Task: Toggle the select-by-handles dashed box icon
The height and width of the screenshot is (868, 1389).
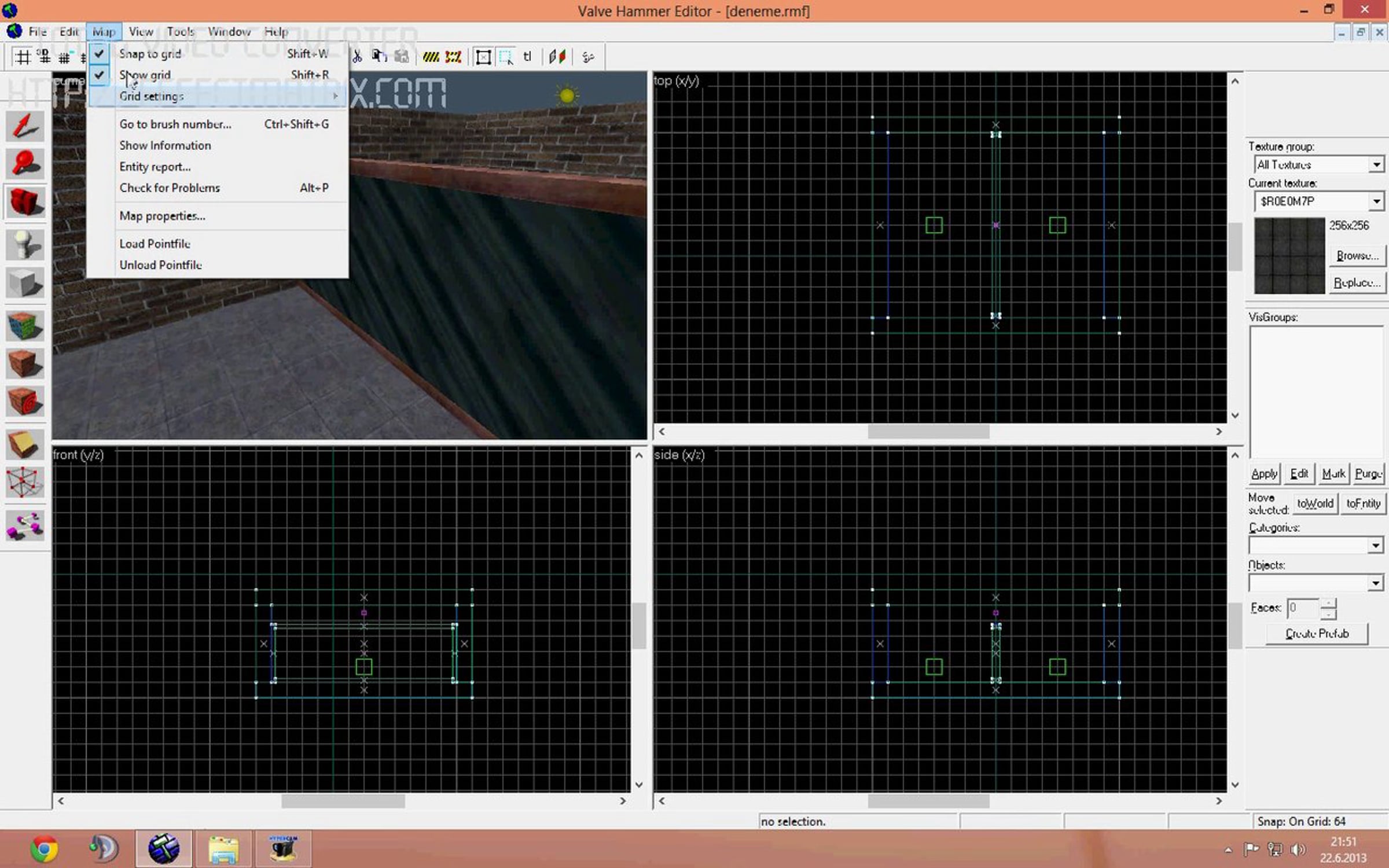Action: click(506, 57)
